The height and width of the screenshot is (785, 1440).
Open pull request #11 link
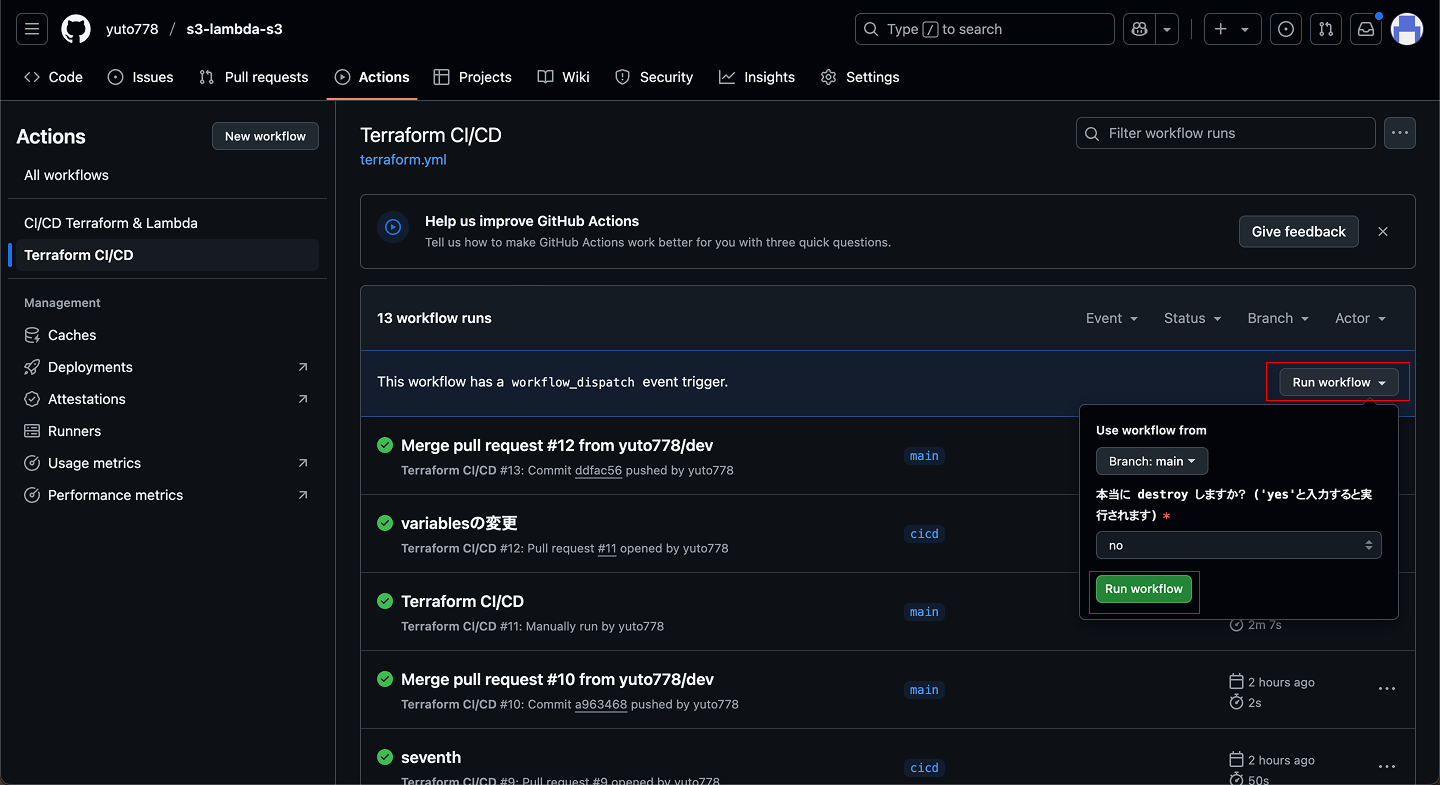pos(607,548)
